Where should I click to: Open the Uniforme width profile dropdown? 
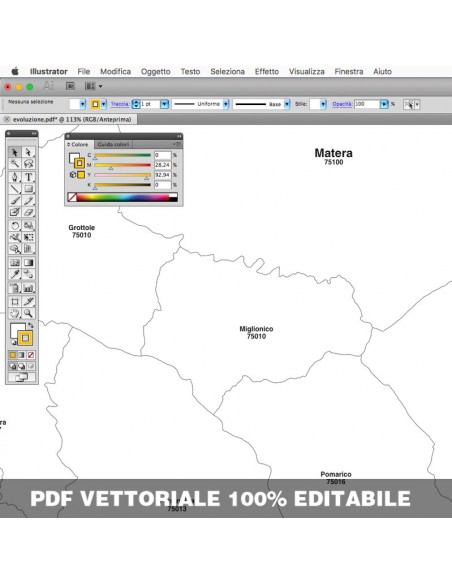point(226,104)
